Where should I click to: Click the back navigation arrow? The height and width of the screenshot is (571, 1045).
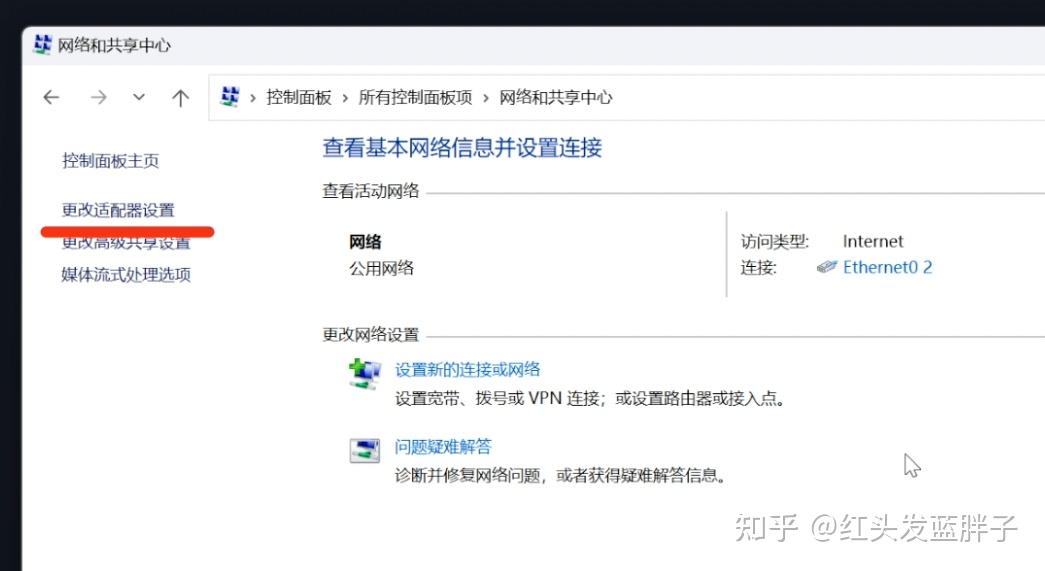tap(51, 97)
